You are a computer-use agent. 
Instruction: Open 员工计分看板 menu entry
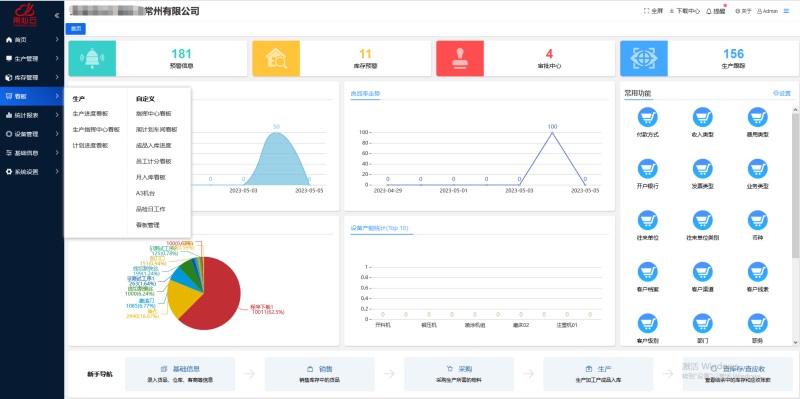pyautogui.click(x=154, y=161)
